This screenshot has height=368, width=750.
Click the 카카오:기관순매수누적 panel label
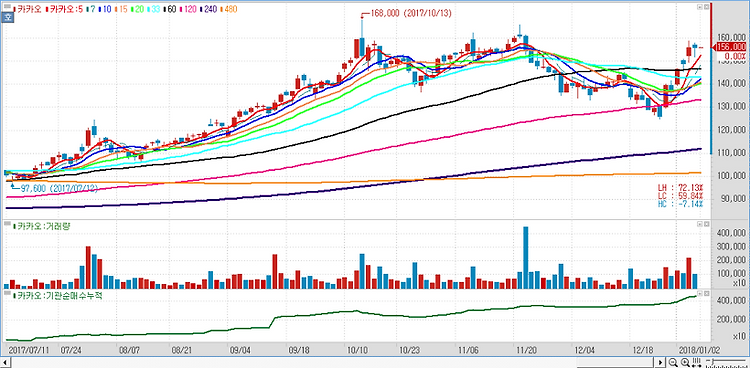coord(57,296)
